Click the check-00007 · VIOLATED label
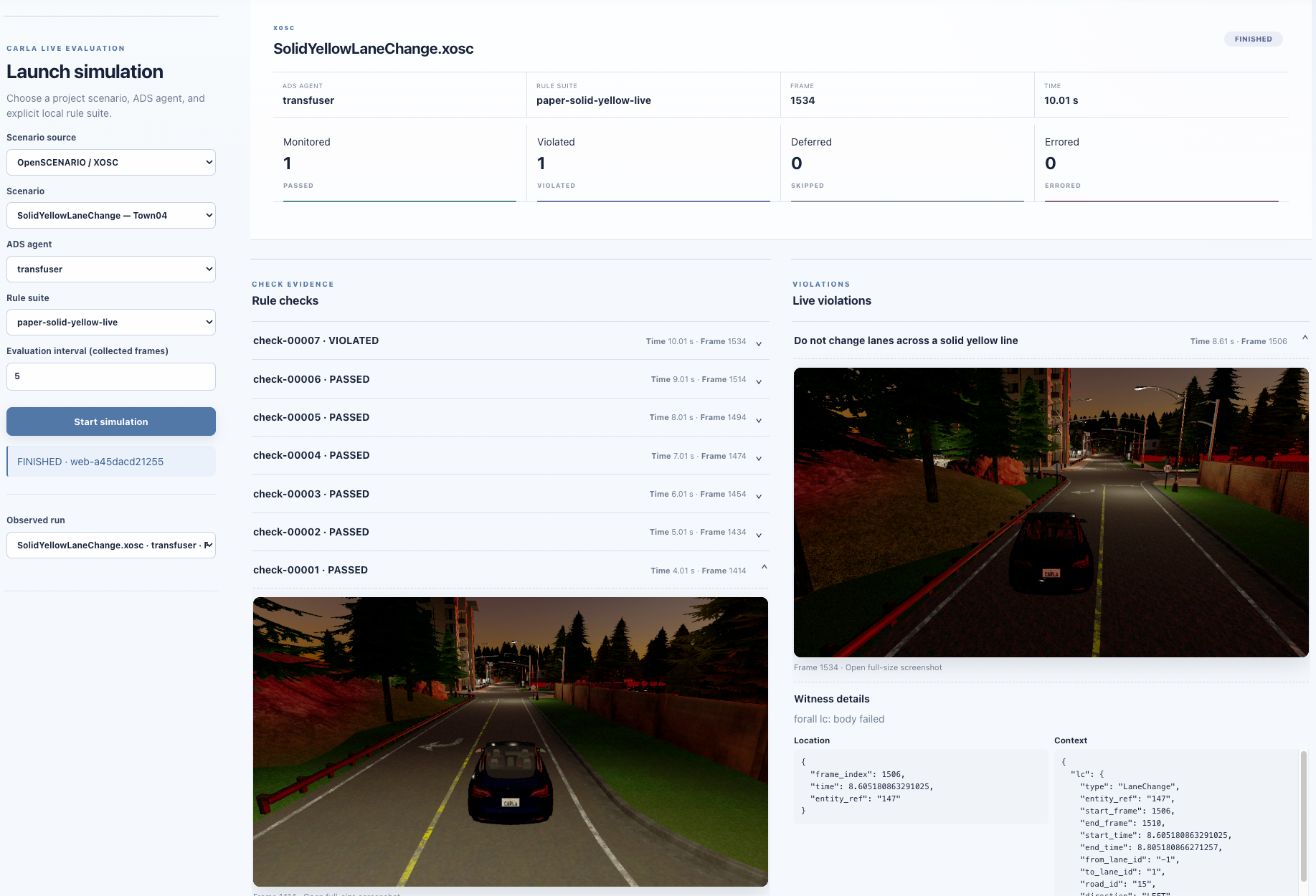This screenshot has height=896, width=1316. [x=316, y=340]
